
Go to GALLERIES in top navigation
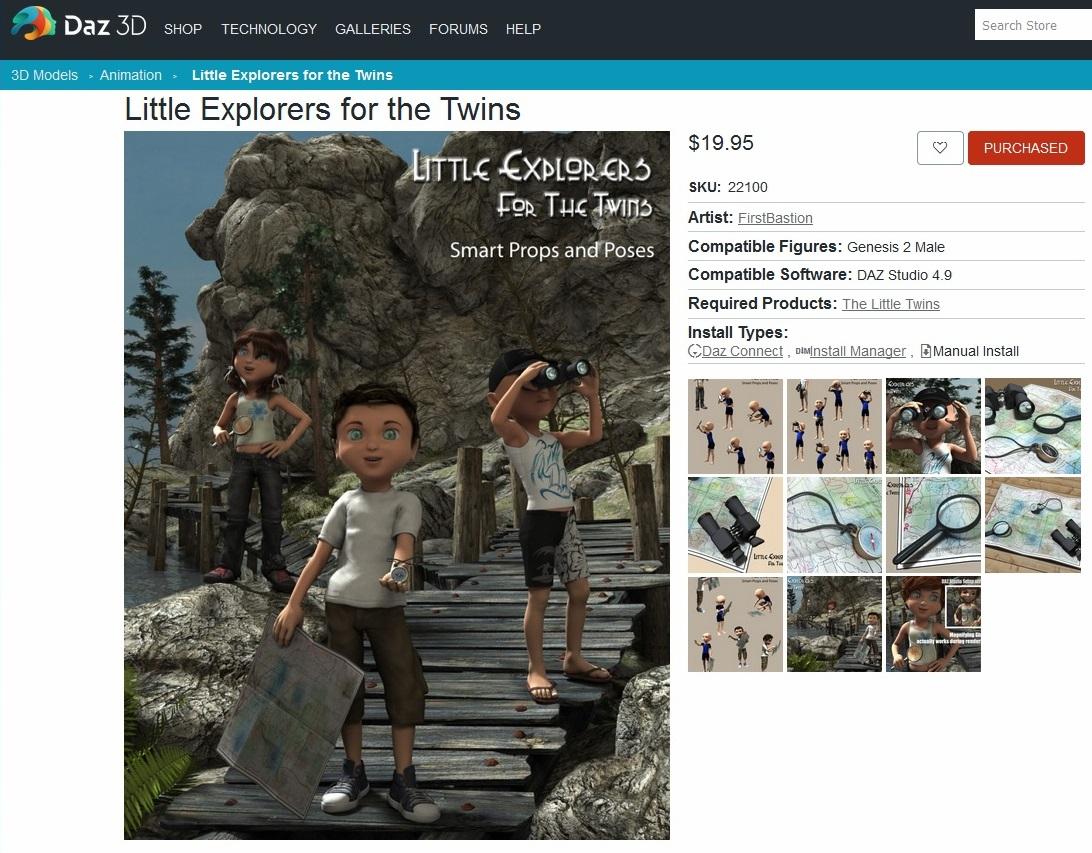coord(373,29)
